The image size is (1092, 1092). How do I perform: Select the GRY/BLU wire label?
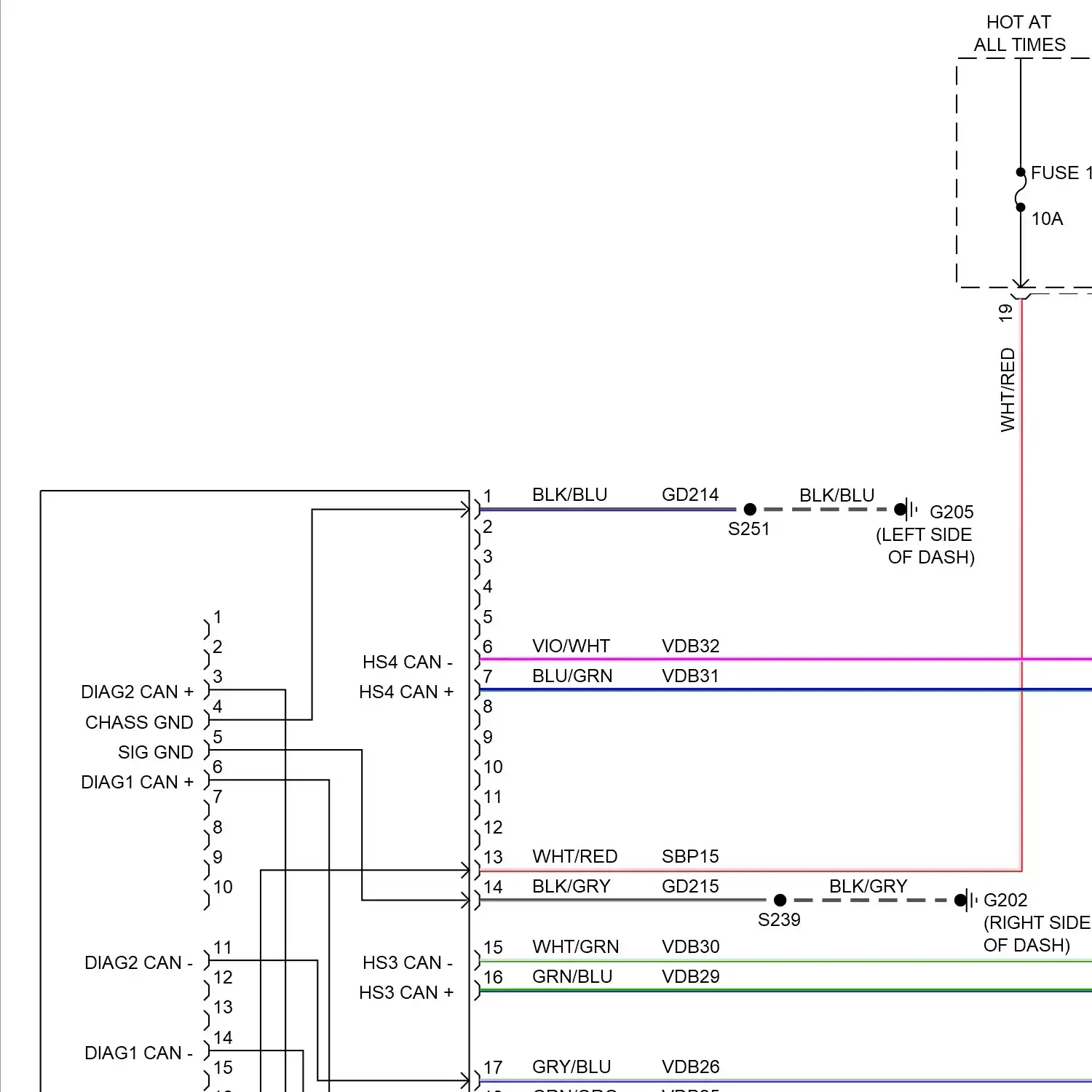coord(571,1067)
